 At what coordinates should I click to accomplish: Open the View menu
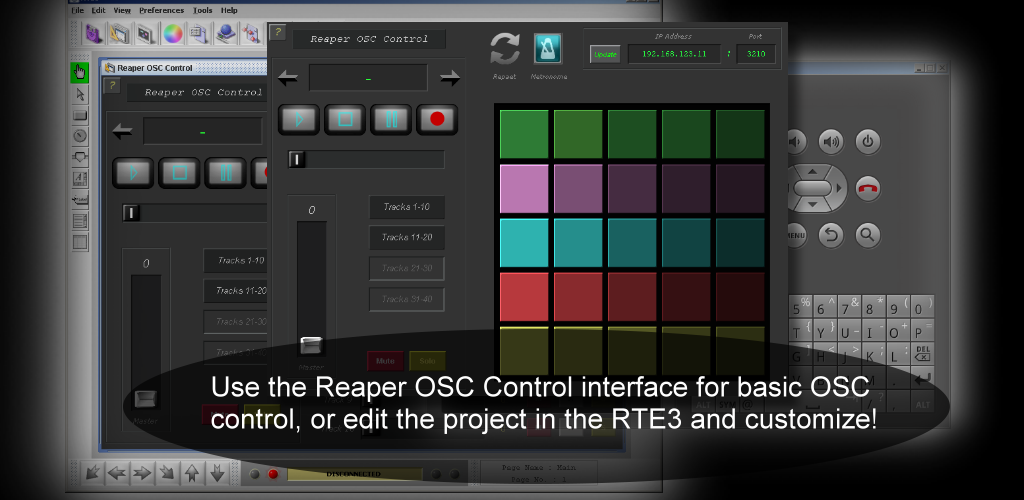click(x=122, y=10)
